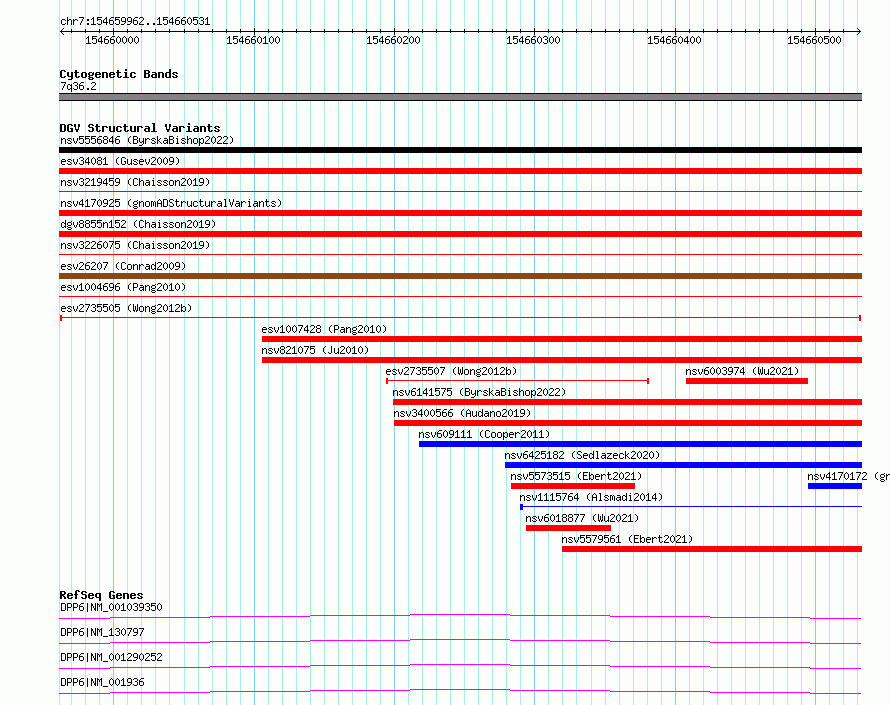This screenshot has height=705, width=890.
Task: Open nsv4170925 (gnomADStructuralVariants) entry
Action: pyautogui.click(x=171, y=203)
